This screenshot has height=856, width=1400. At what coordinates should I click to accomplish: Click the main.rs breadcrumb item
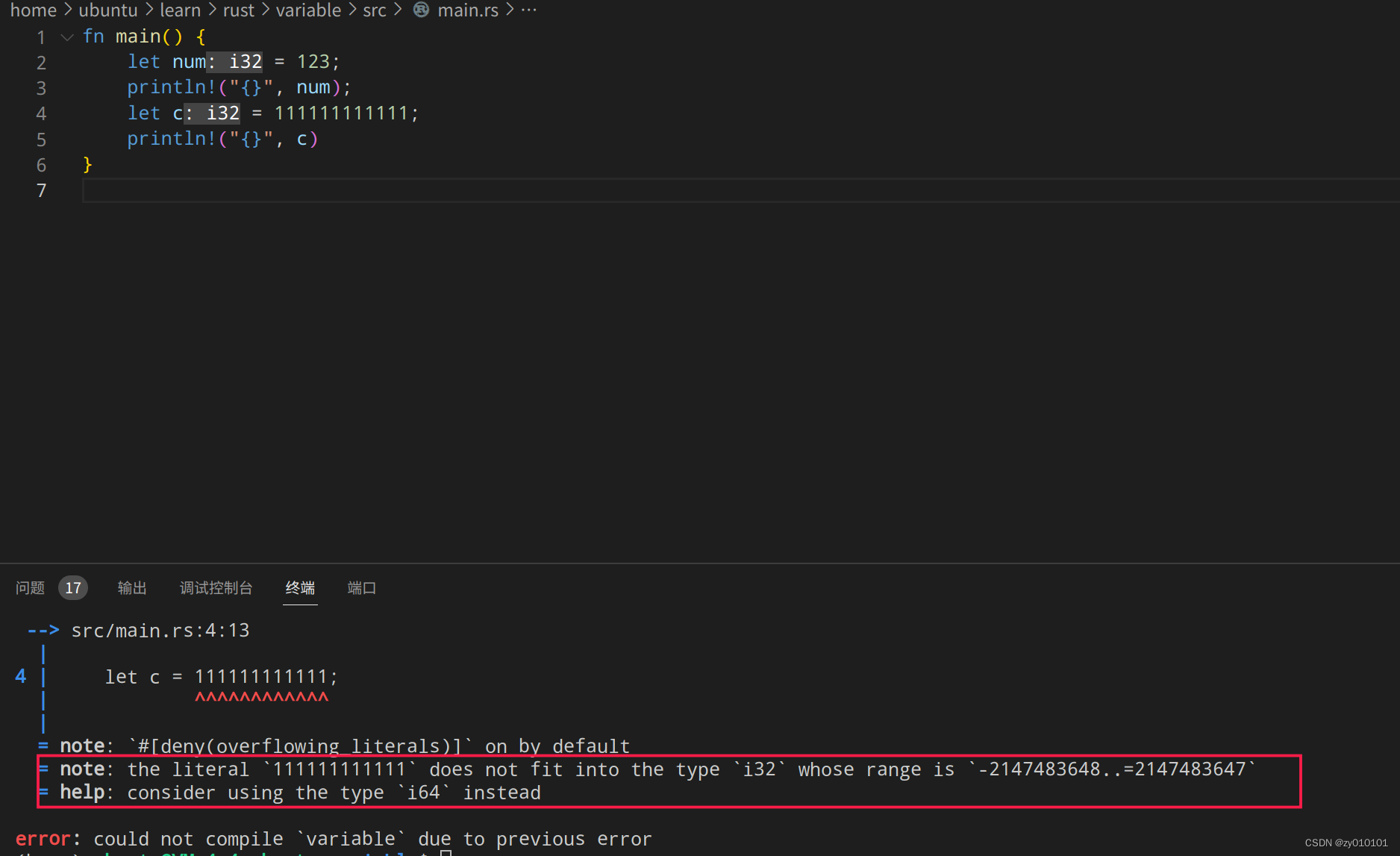[468, 10]
